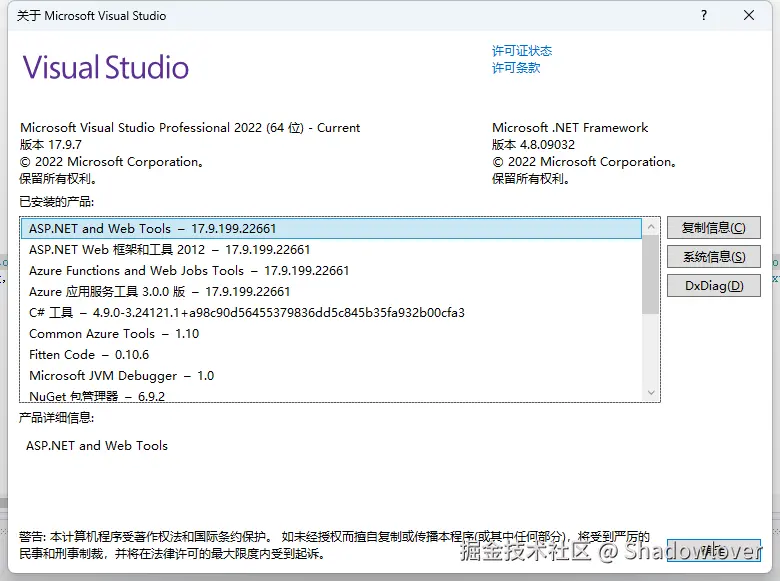
Task: Select Microsoft JVM Debugger row
Action: 331,376
